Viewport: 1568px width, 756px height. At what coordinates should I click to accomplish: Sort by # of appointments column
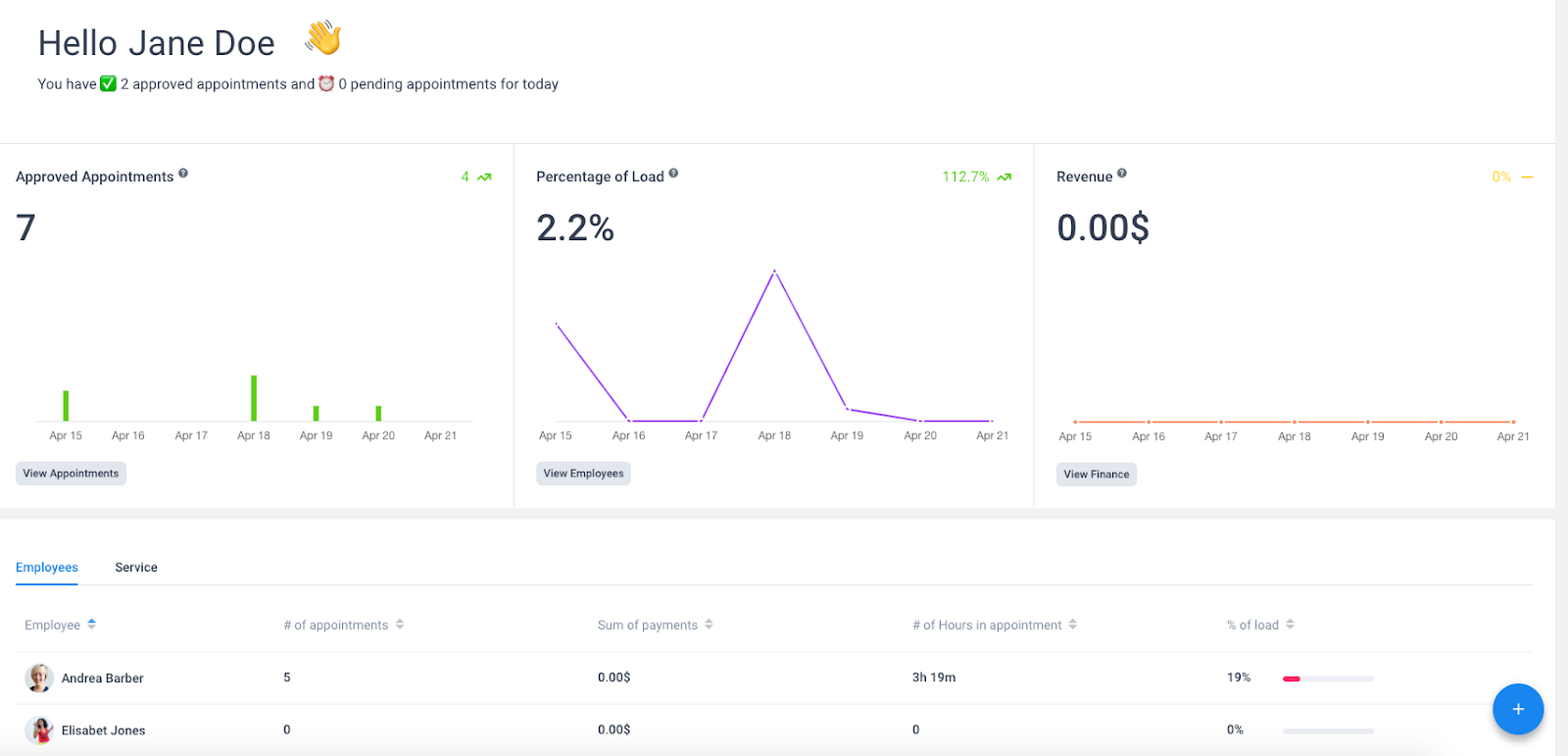click(x=400, y=625)
